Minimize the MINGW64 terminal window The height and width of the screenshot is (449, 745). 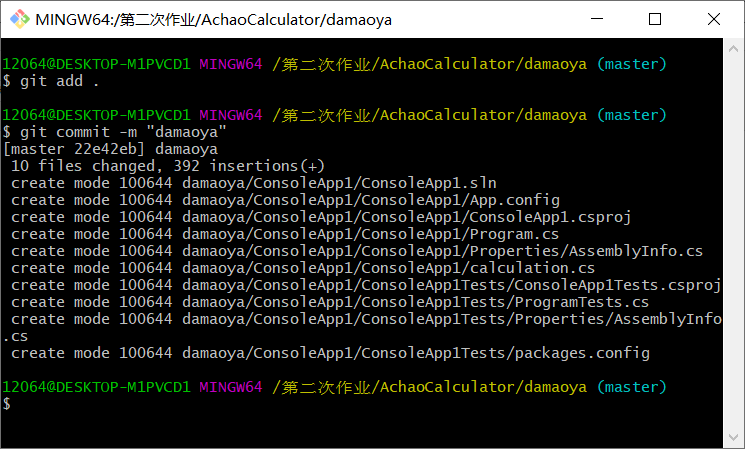click(597, 19)
